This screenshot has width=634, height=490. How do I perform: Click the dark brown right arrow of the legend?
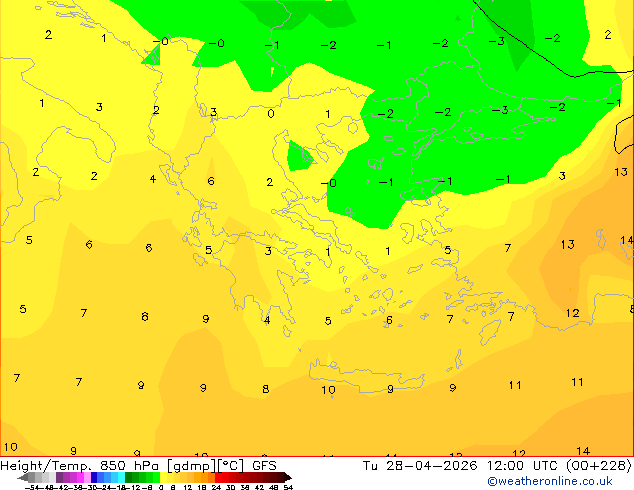[288, 477]
